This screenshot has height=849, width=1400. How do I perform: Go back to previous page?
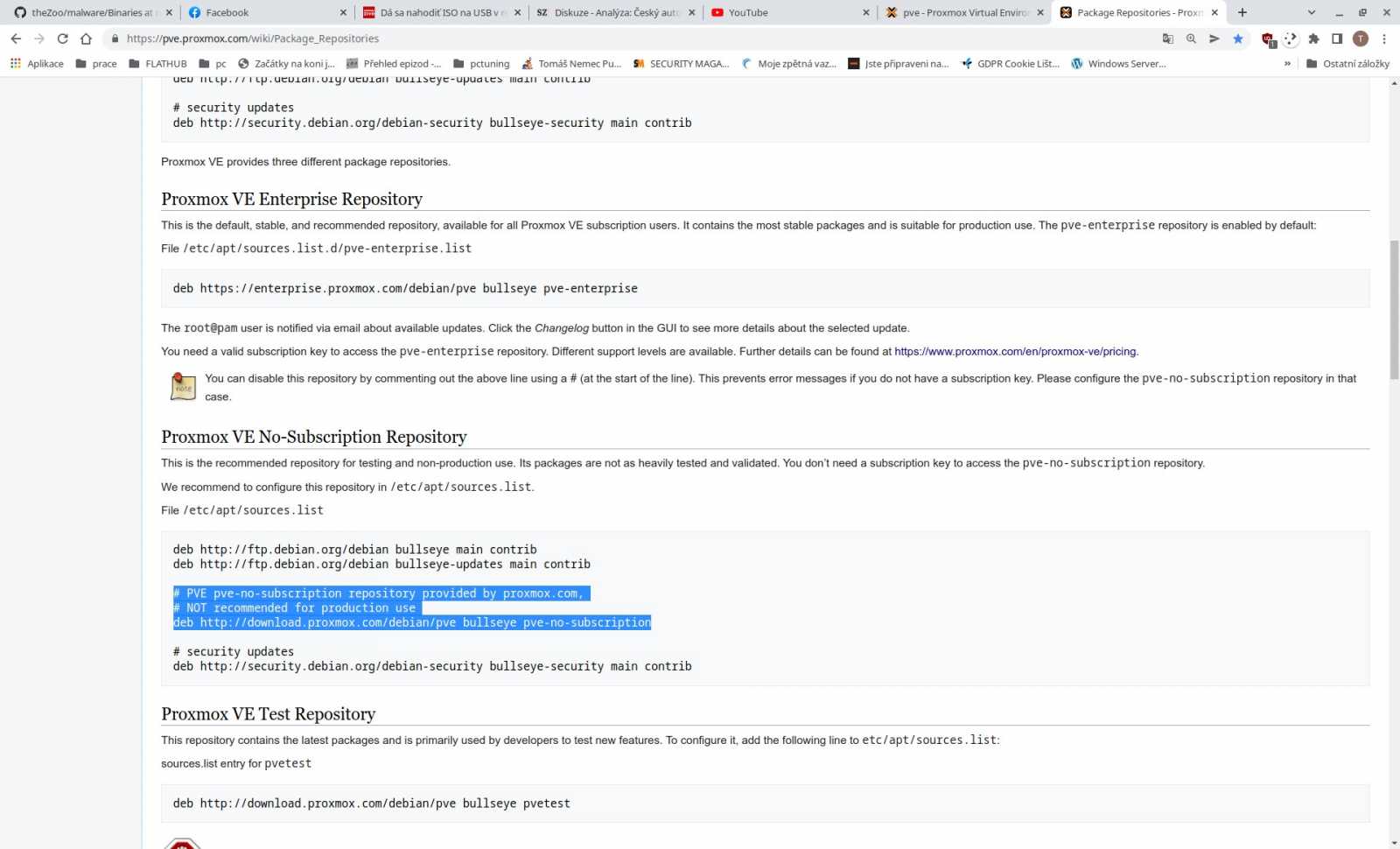tap(16, 39)
